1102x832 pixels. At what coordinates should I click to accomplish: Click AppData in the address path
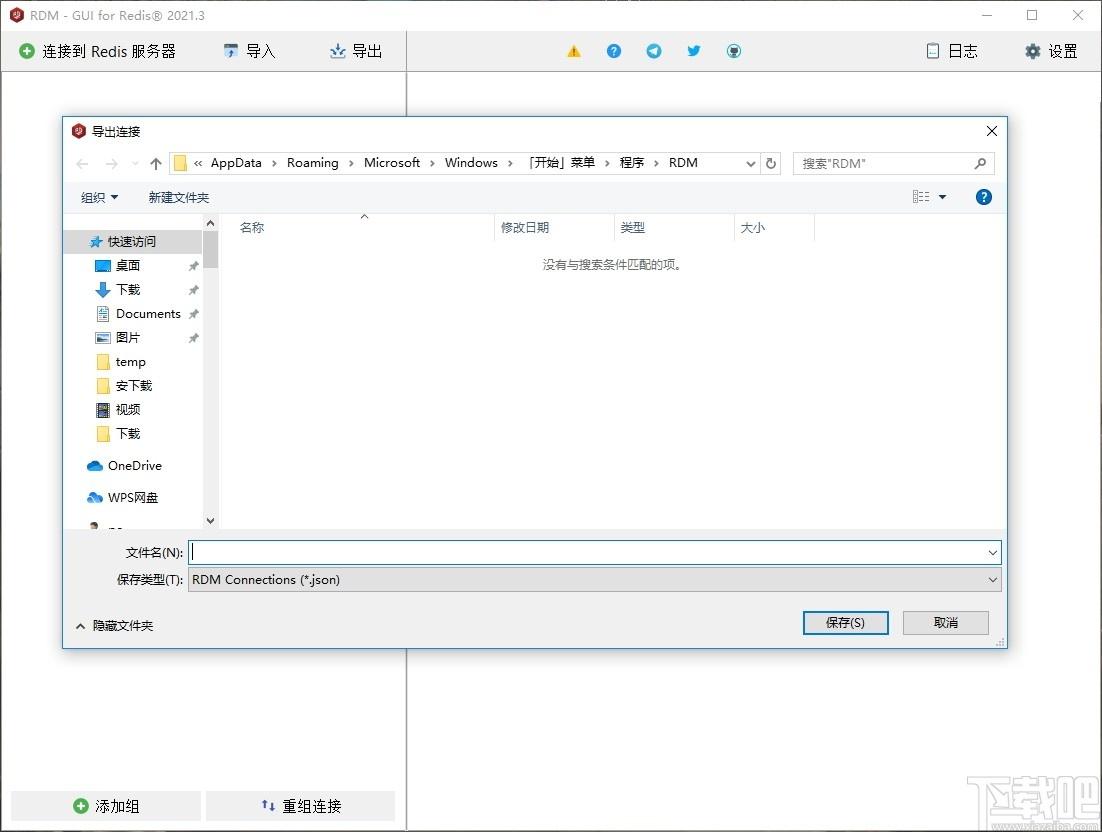[236, 163]
